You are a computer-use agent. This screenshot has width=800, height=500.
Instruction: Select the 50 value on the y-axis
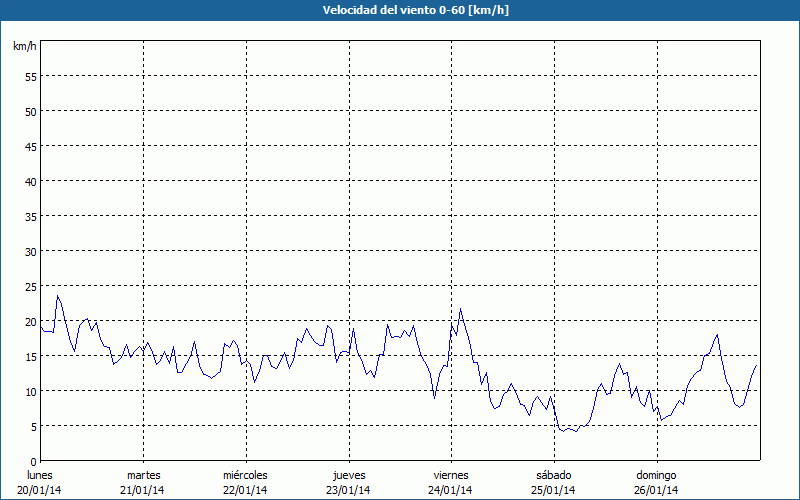[30, 111]
